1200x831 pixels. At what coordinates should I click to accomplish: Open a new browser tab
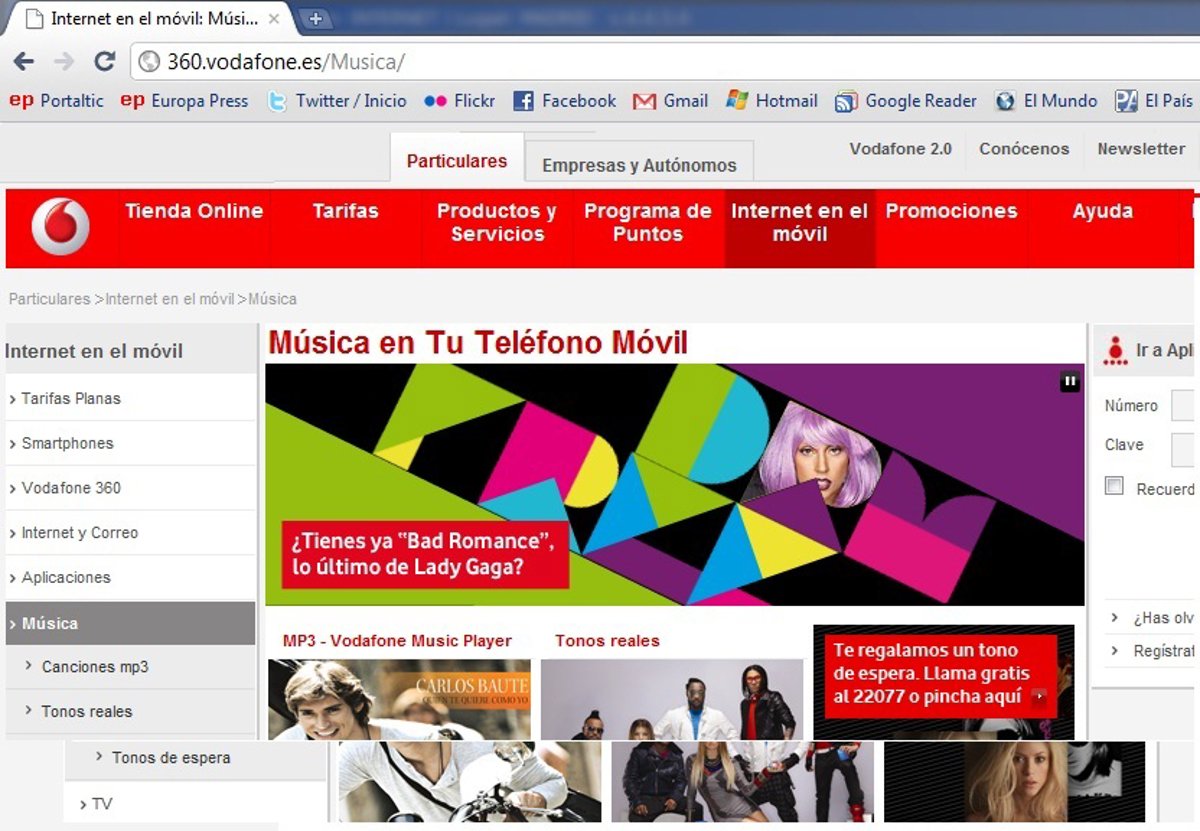tap(315, 18)
